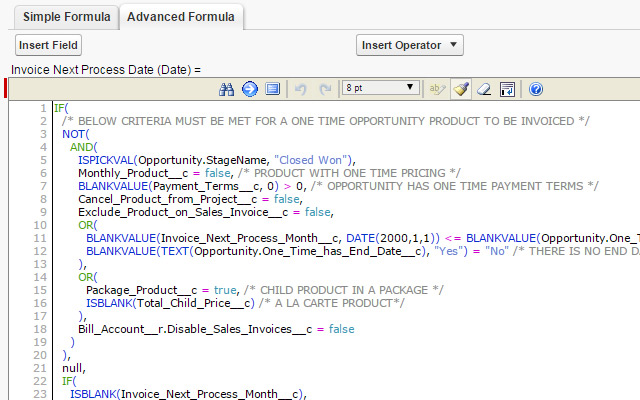Screen dimensions: 640x400
Task: Open the Insert Operator dropdown
Action: point(410,45)
